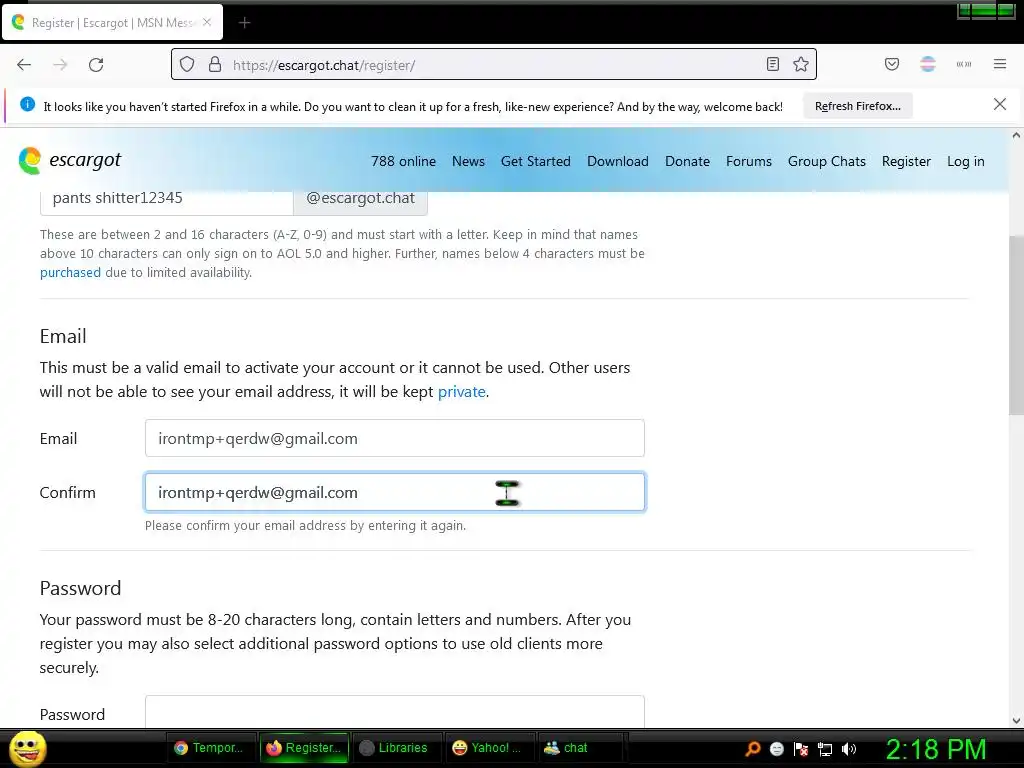
Task: Click the 2:18 PM clock
Action: tap(935, 749)
